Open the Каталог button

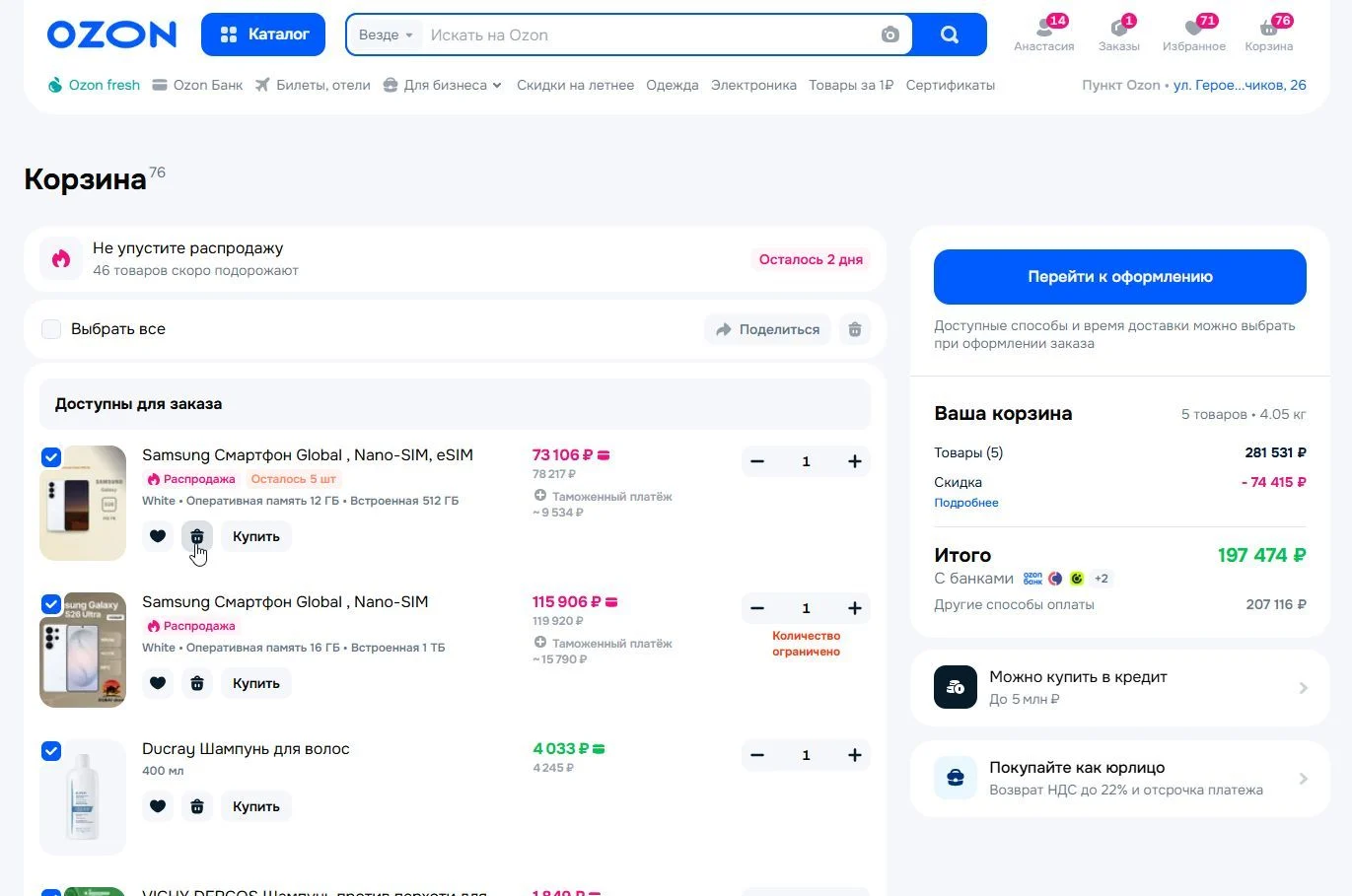(x=264, y=34)
